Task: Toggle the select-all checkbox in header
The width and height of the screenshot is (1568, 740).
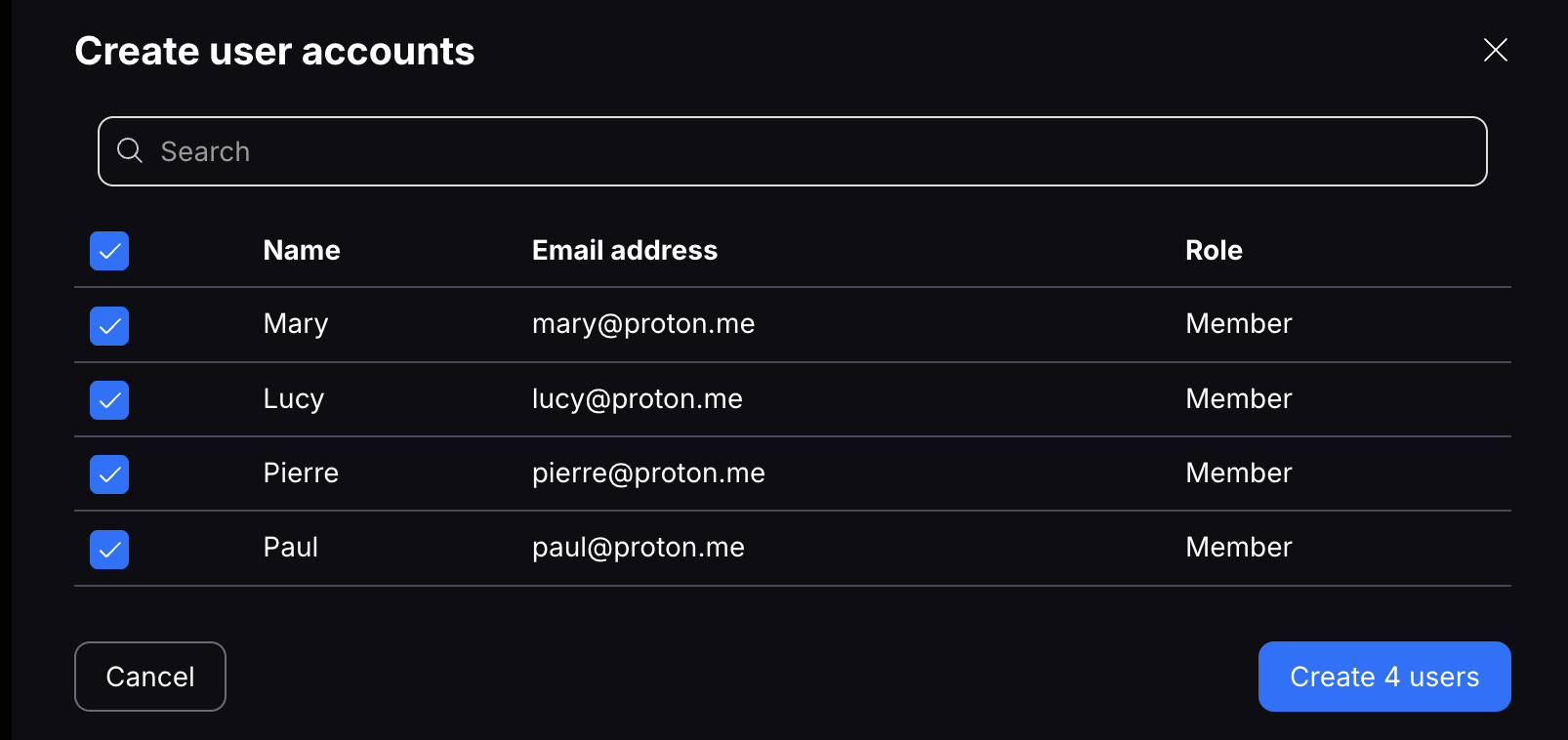Action: pos(109,251)
